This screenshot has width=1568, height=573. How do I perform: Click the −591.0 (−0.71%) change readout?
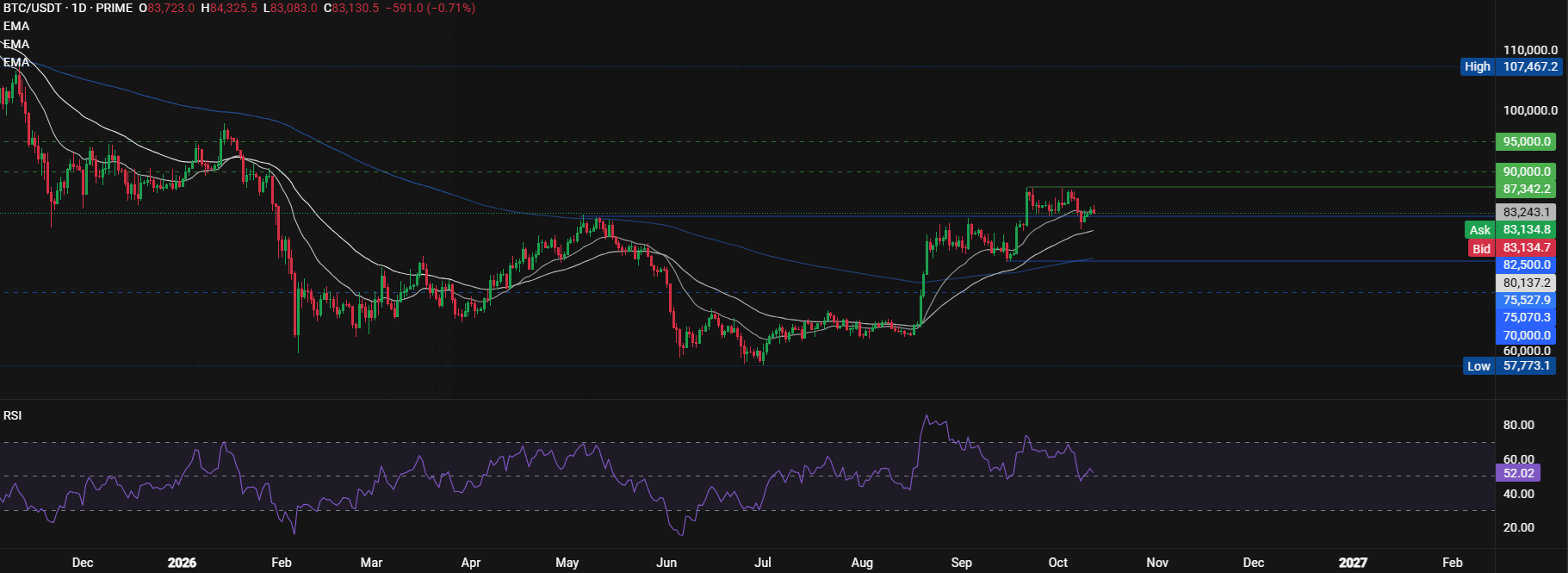[x=430, y=8]
